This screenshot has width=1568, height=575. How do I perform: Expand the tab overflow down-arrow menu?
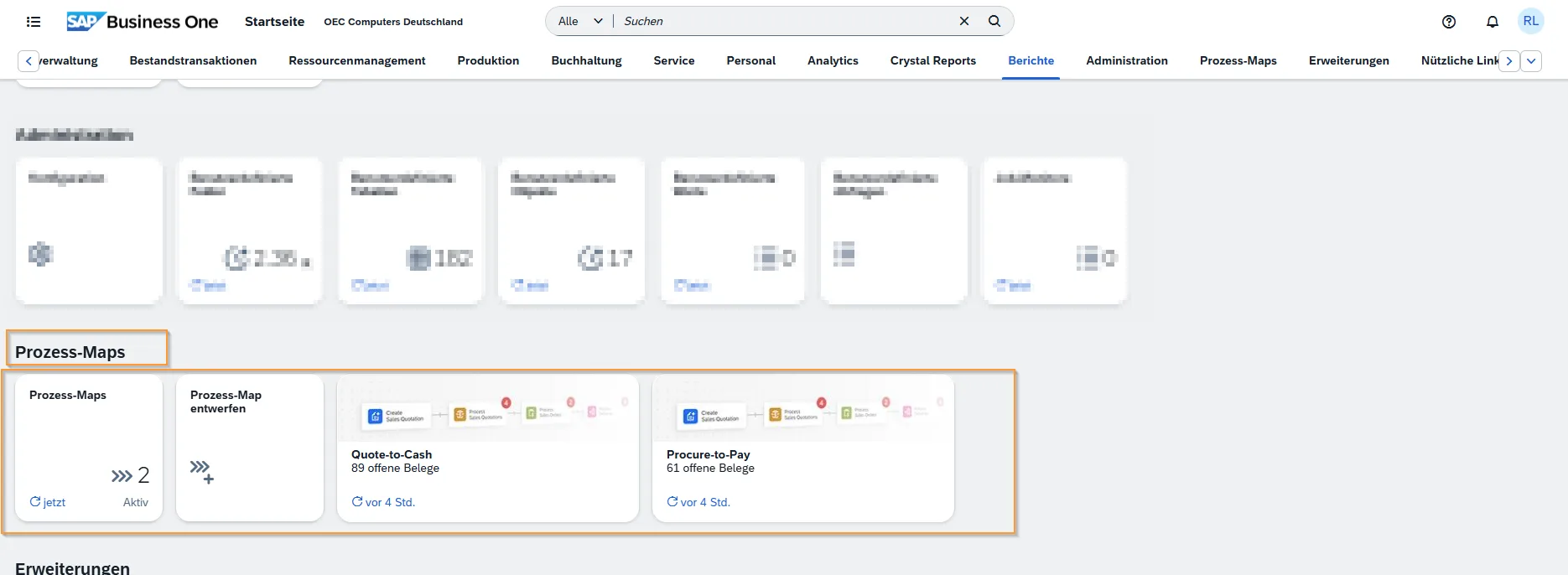(x=1531, y=61)
